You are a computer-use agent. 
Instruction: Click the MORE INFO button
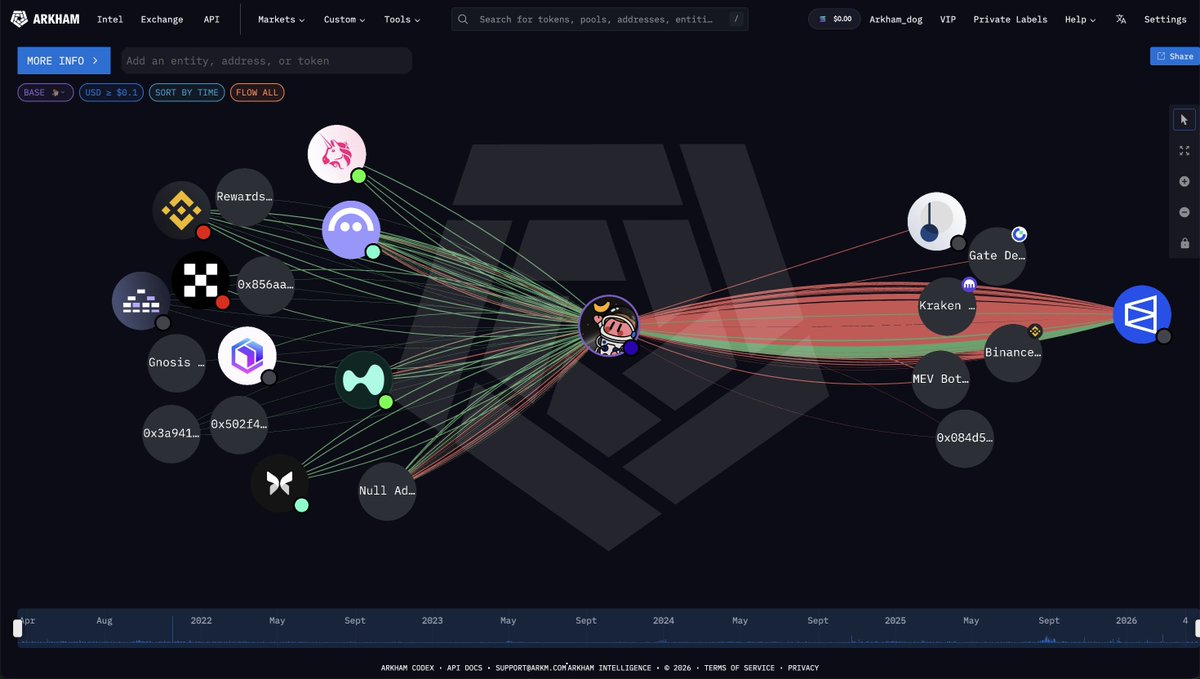tap(64, 61)
